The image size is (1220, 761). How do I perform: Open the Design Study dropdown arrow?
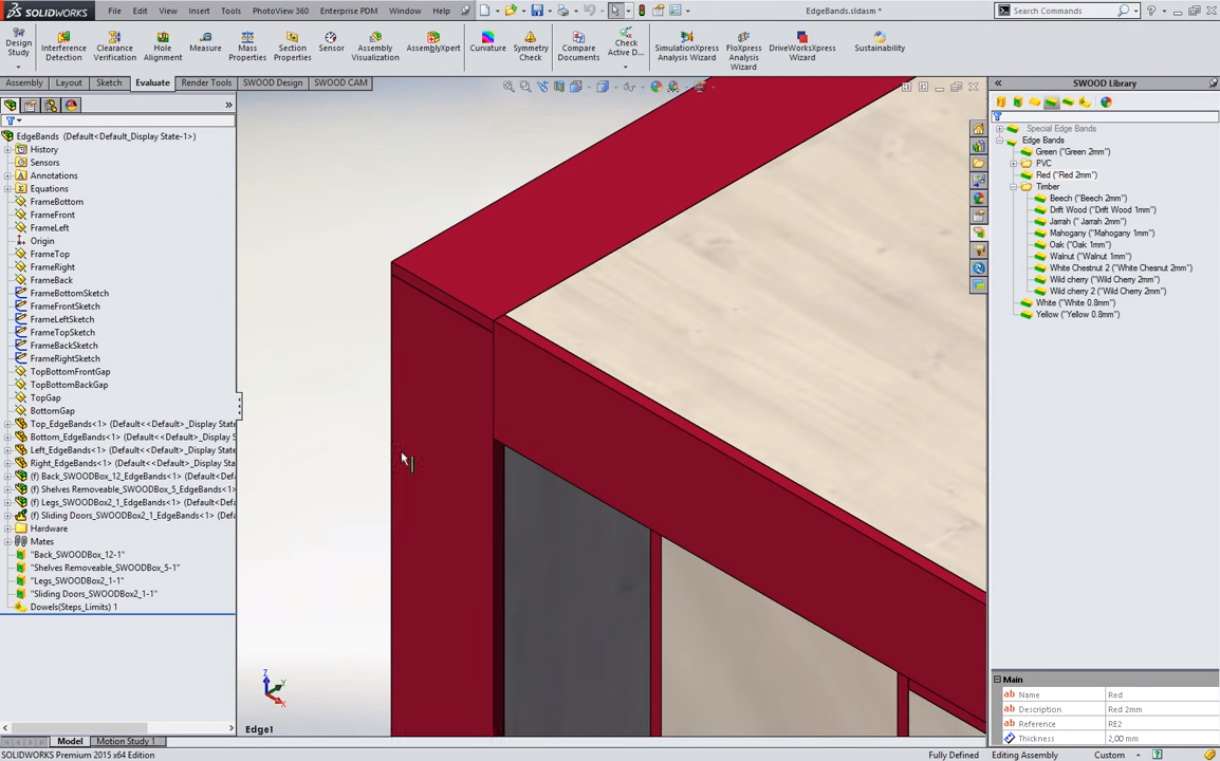(x=18, y=67)
